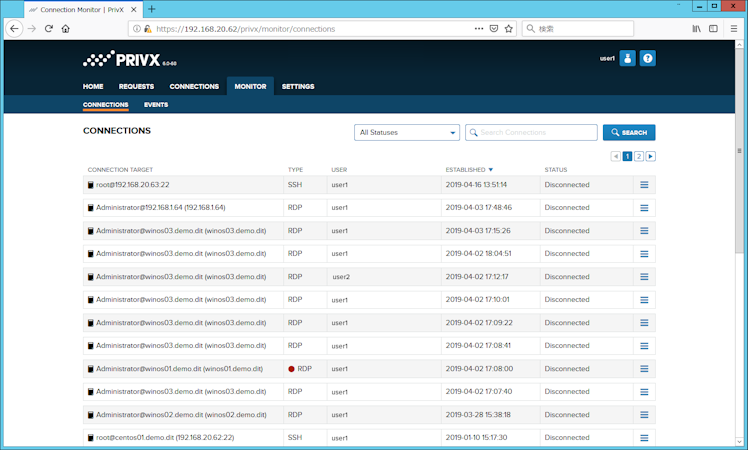This screenshot has height=450, width=748.
Task: Click the blue SEARCH button
Action: coord(629,133)
